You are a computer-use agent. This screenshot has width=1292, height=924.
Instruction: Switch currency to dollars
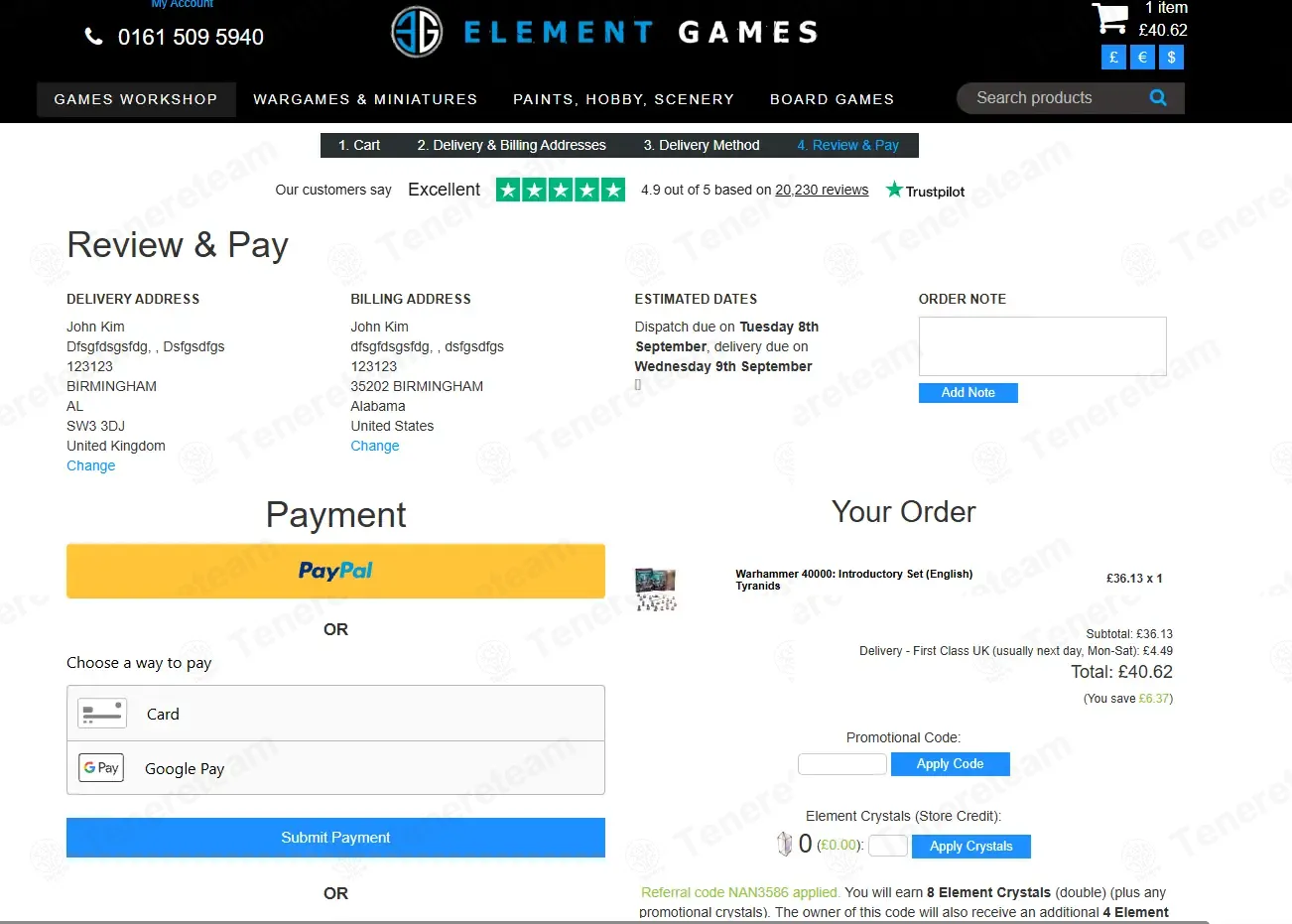[x=1171, y=58]
